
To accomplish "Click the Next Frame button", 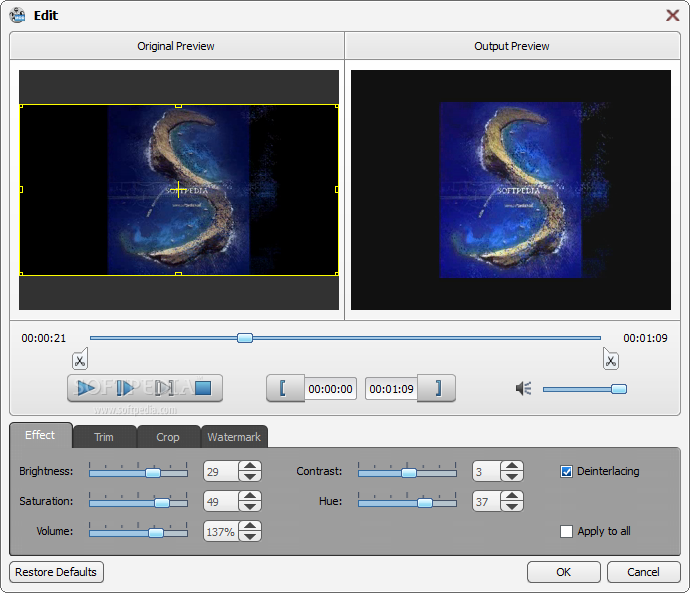I will click(x=164, y=388).
